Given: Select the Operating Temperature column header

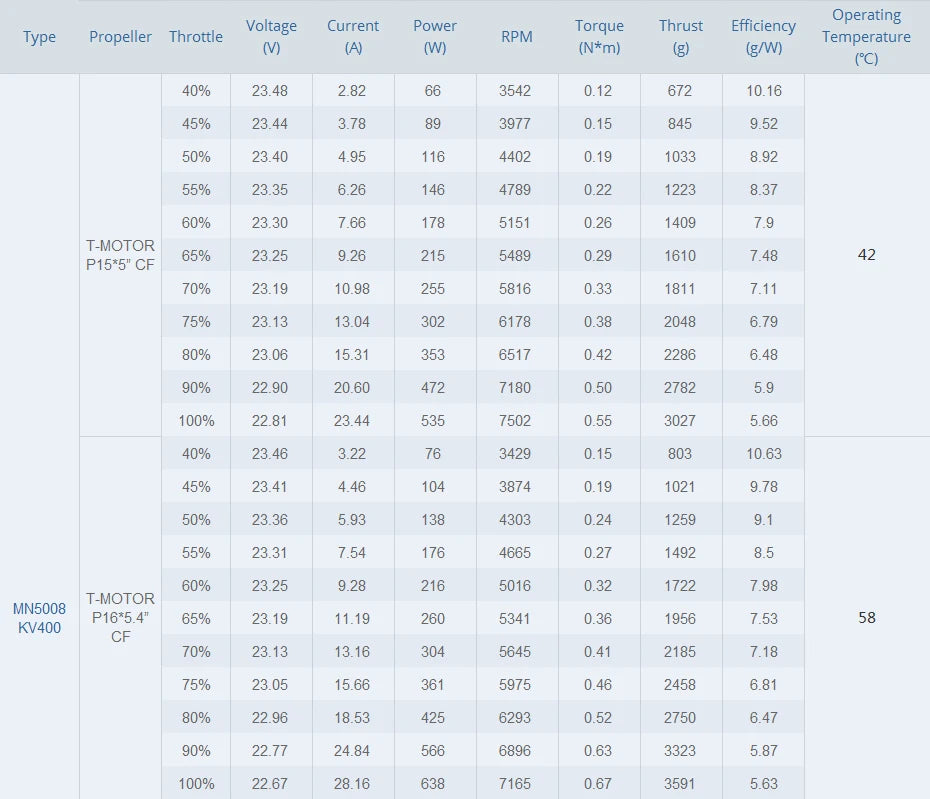Looking at the screenshot, I should coord(866,37).
